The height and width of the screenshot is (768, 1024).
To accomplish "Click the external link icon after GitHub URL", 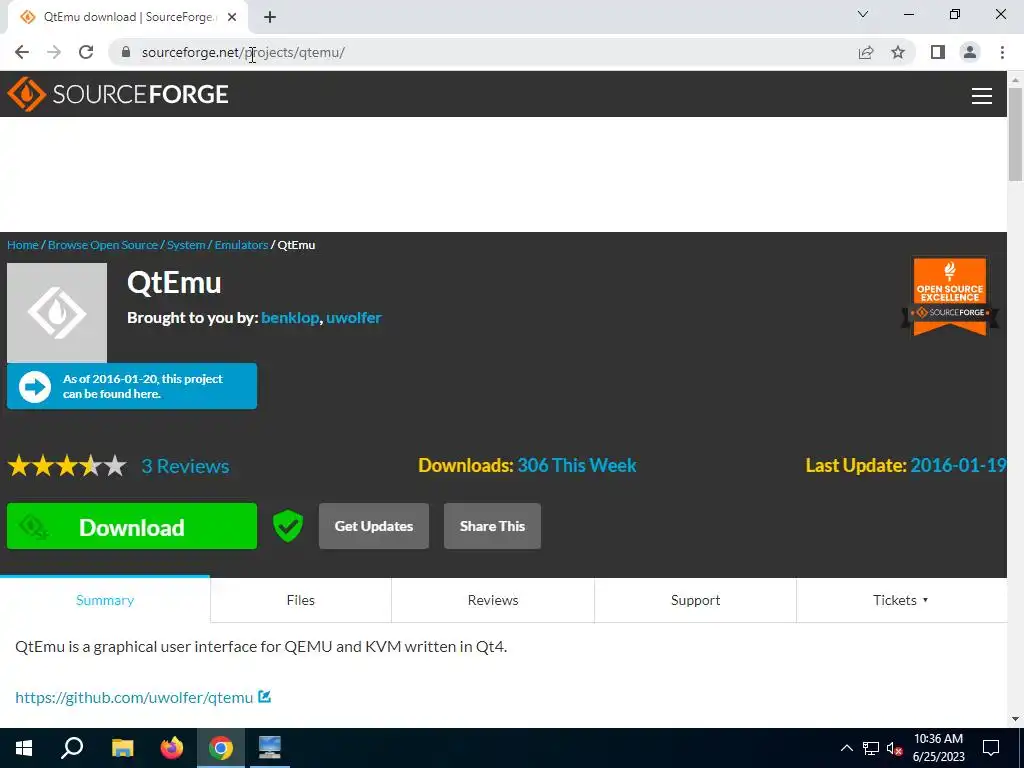I will point(264,697).
